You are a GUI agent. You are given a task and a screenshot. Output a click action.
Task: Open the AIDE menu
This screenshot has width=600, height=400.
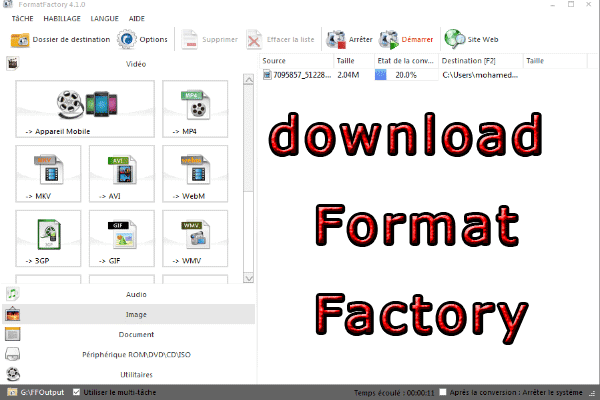click(137, 18)
